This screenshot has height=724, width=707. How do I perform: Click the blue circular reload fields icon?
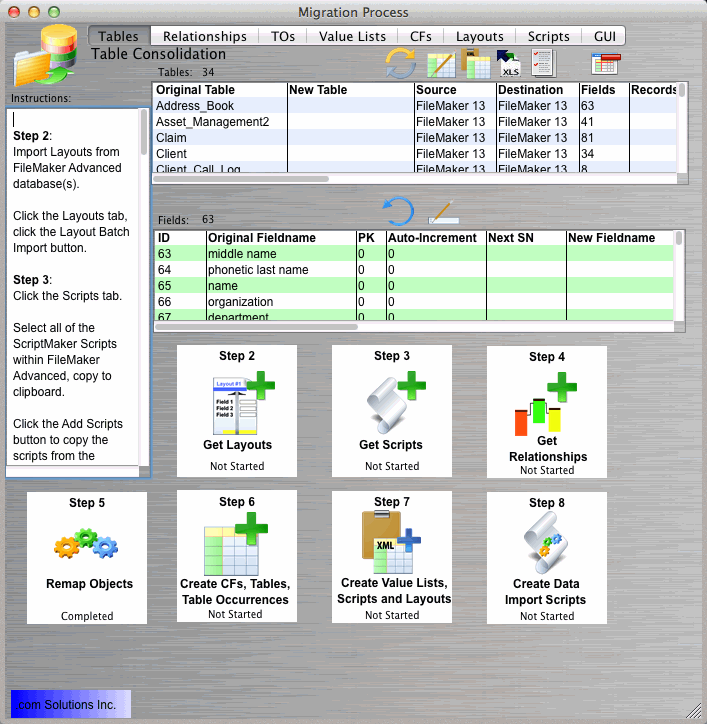point(398,211)
